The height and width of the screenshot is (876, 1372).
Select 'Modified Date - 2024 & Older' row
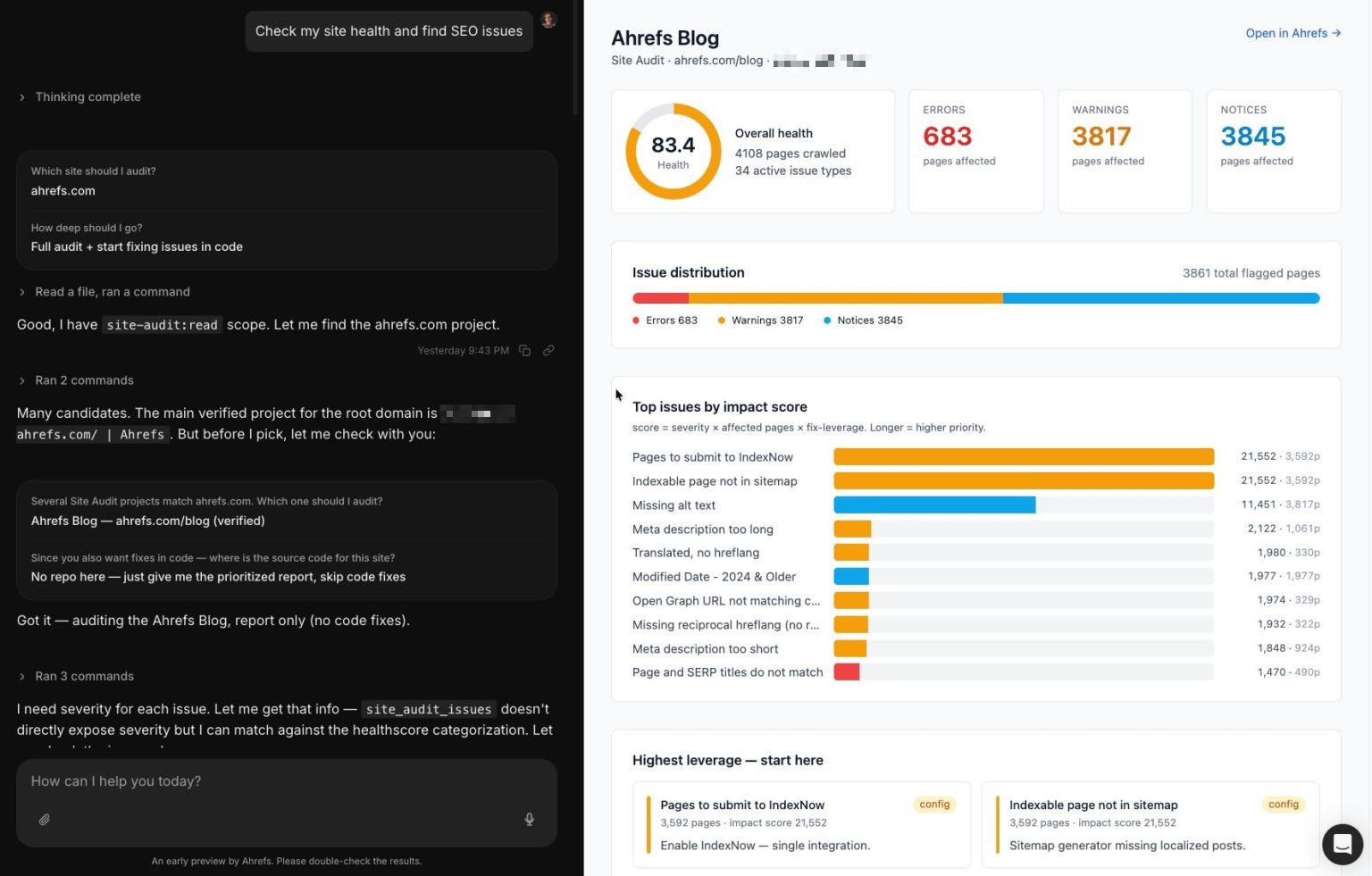[x=975, y=577]
